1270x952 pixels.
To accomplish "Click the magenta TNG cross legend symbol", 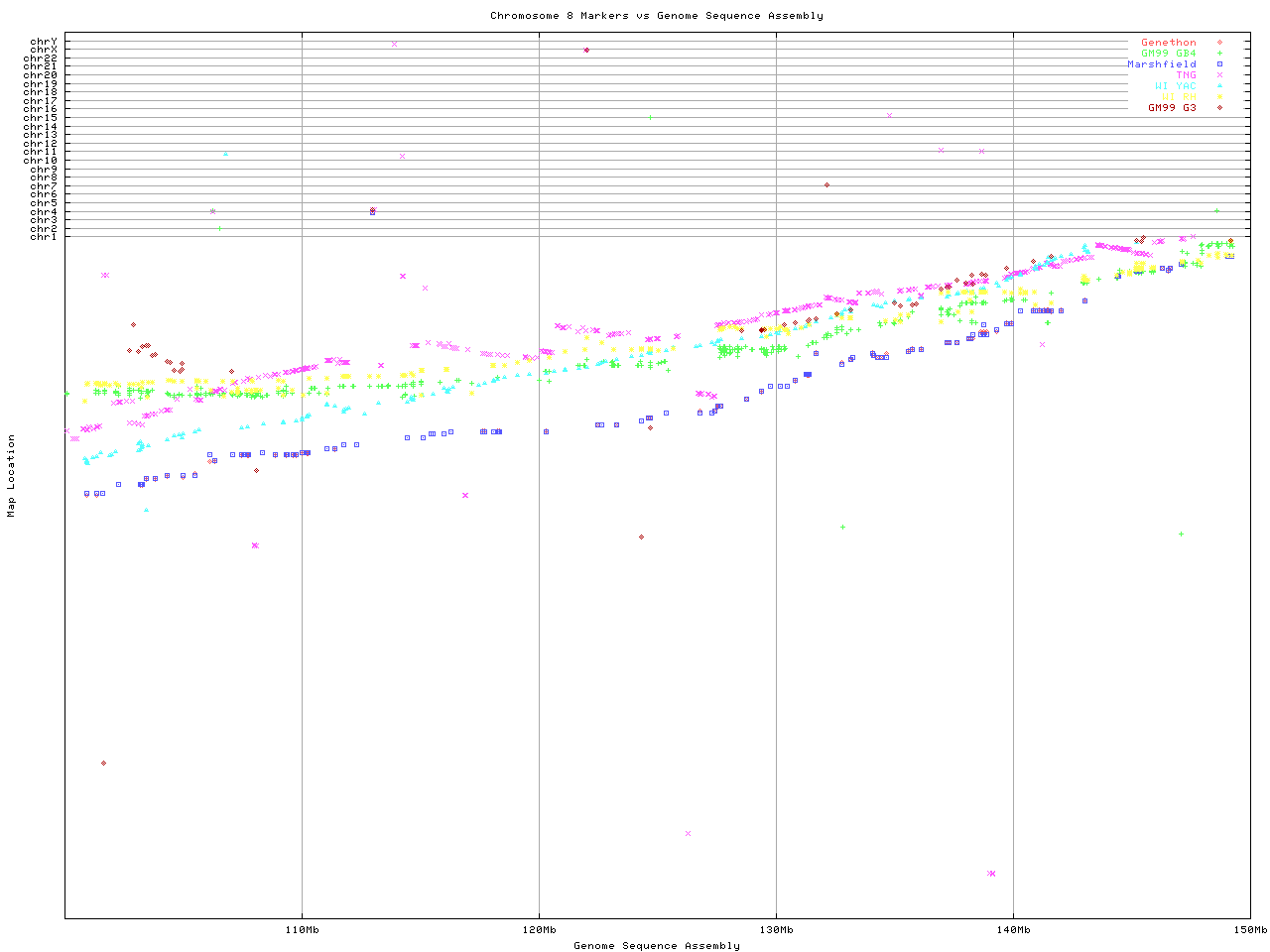I will coord(1219,75).
